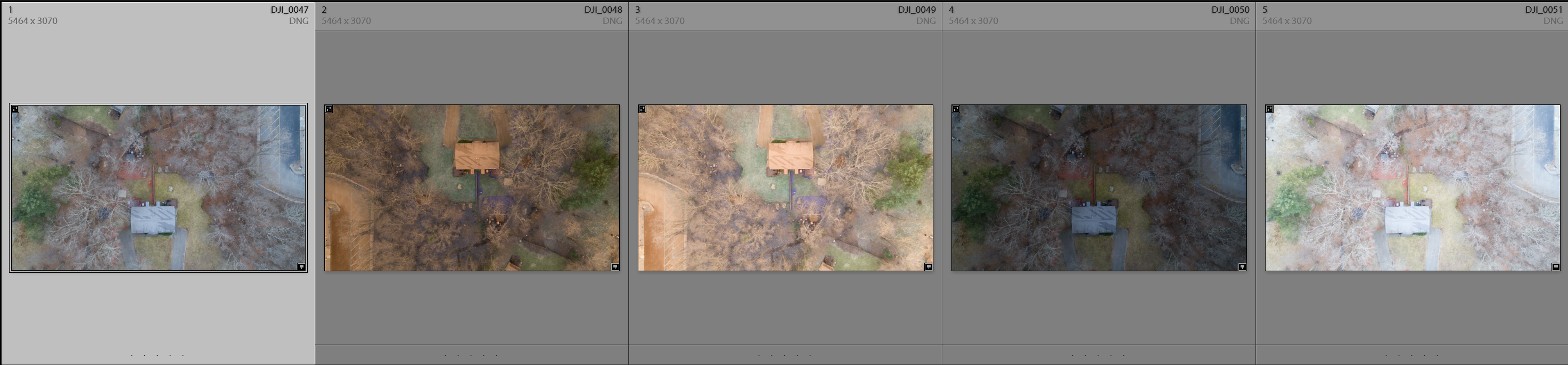This screenshot has width=1568, height=365.
Task: Click the 5464 x 3070 dimensions under index 1
Action: (x=33, y=21)
